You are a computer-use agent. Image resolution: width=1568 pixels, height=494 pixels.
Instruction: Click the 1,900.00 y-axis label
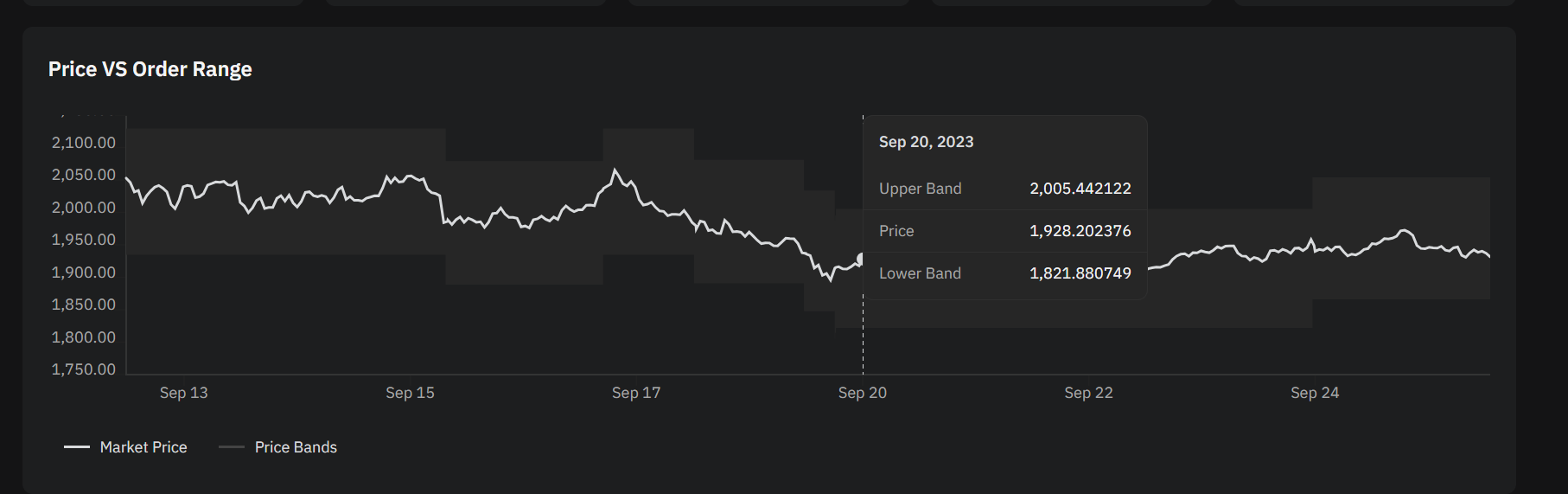84,273
